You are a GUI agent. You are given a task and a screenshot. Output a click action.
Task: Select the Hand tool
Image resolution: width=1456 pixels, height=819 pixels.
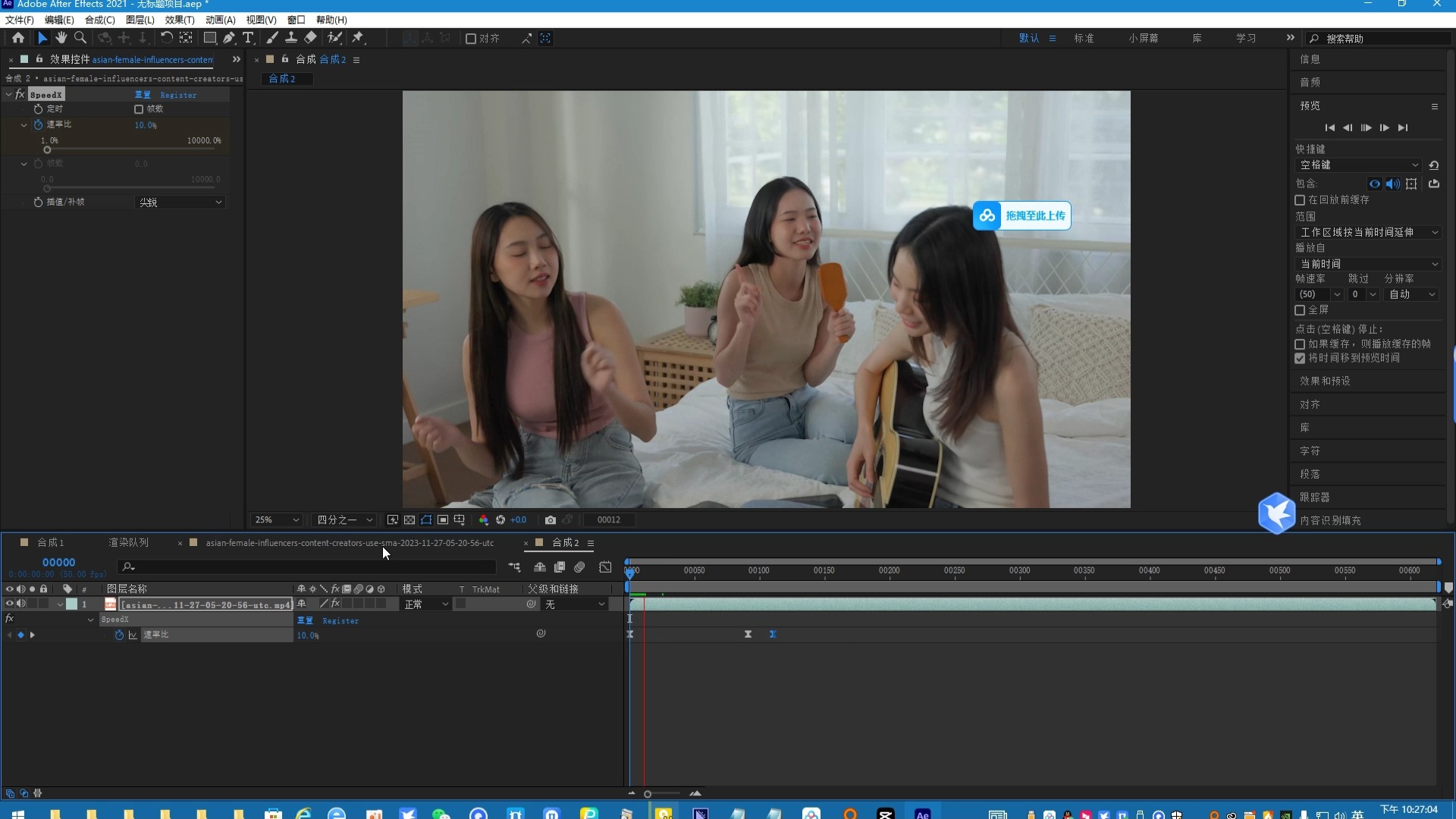61,38
